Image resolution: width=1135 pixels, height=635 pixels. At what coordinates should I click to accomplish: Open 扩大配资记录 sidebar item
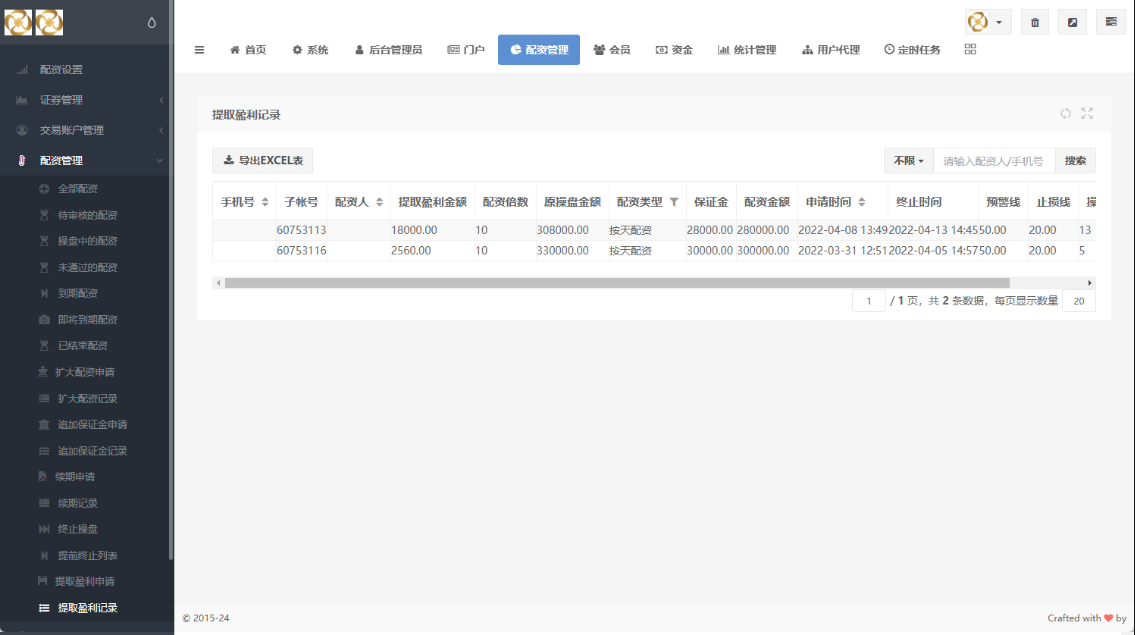coord(85,398)
